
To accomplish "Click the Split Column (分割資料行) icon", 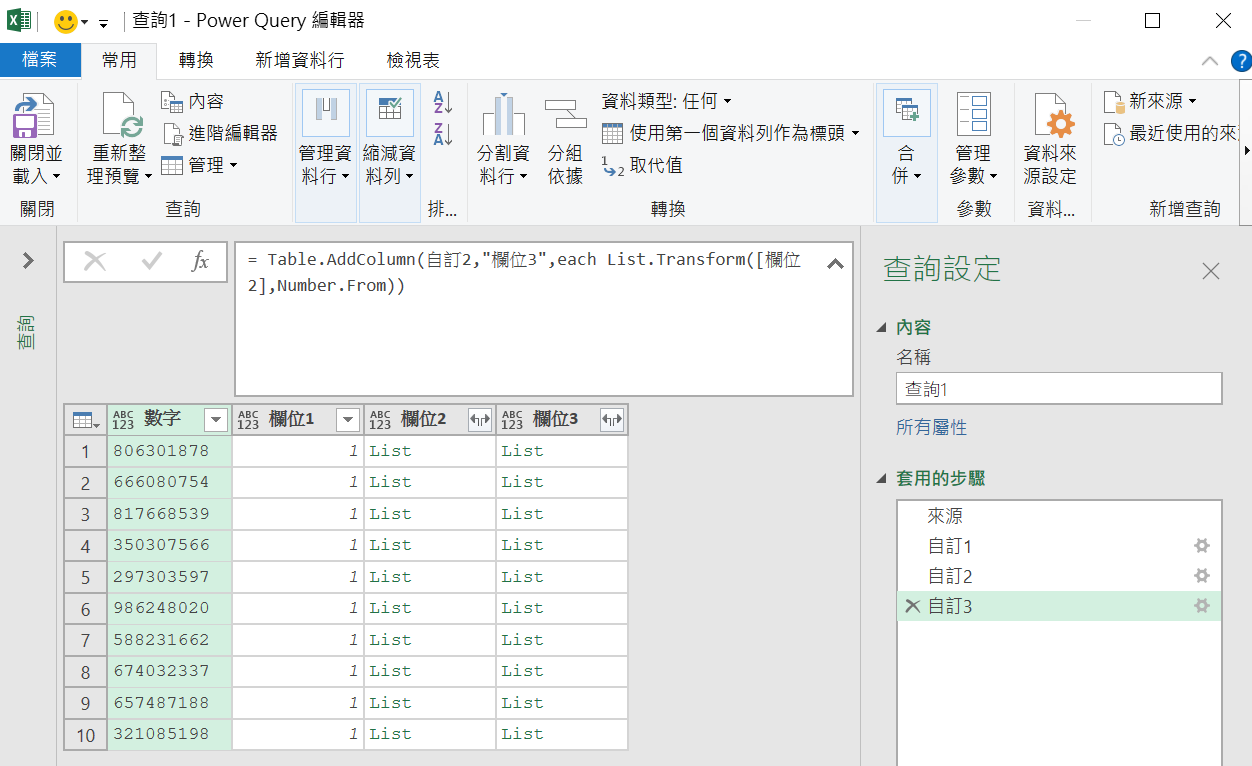I will pos(503,115).
